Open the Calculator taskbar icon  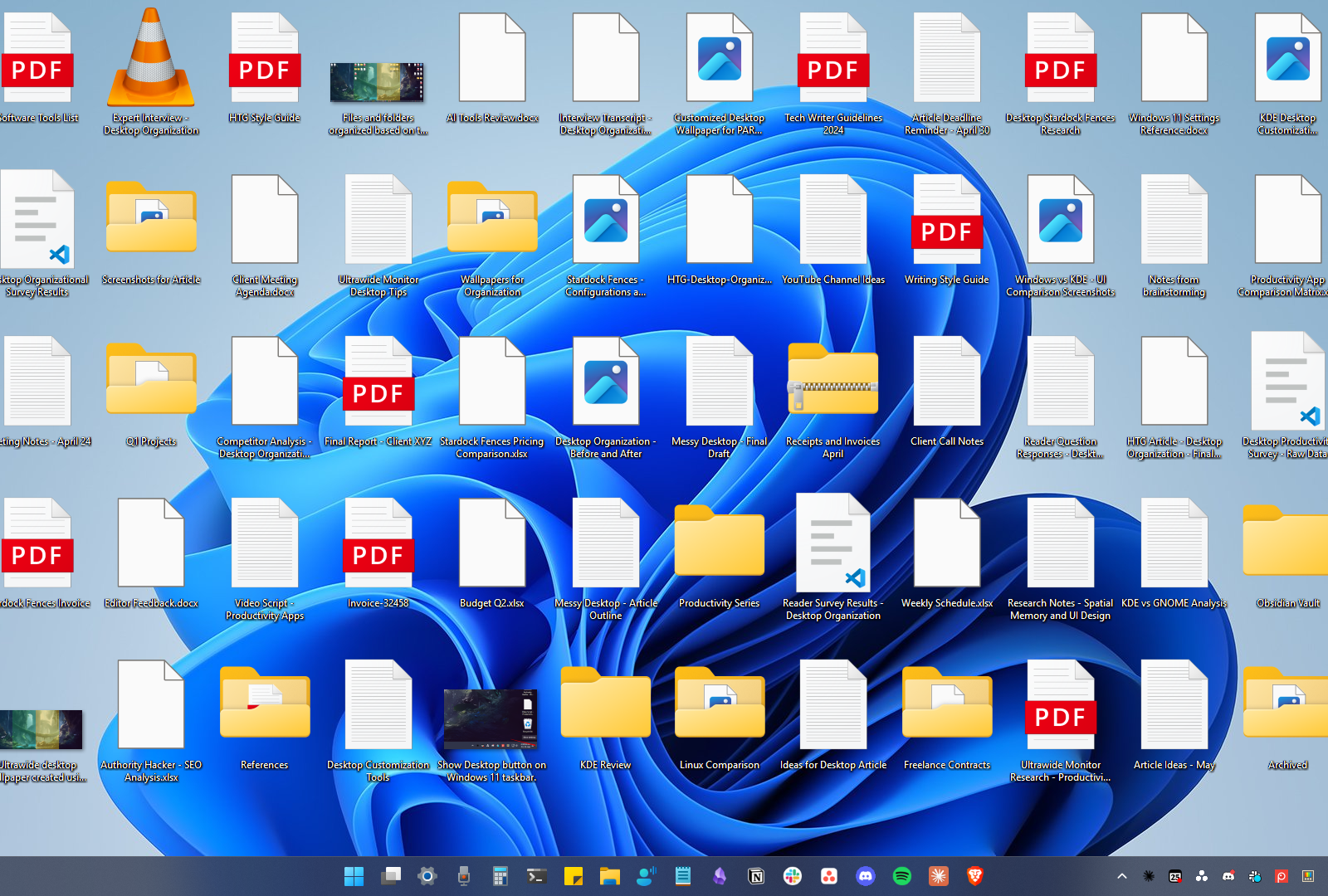tap(500, 876)
